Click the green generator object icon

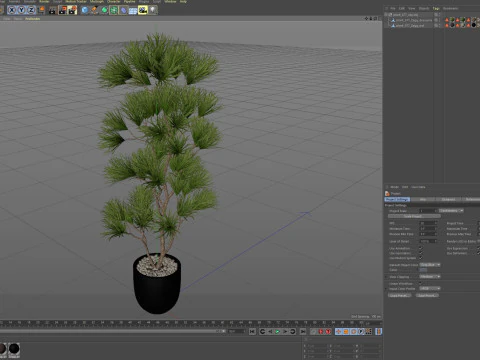click(x=104, y=10)
